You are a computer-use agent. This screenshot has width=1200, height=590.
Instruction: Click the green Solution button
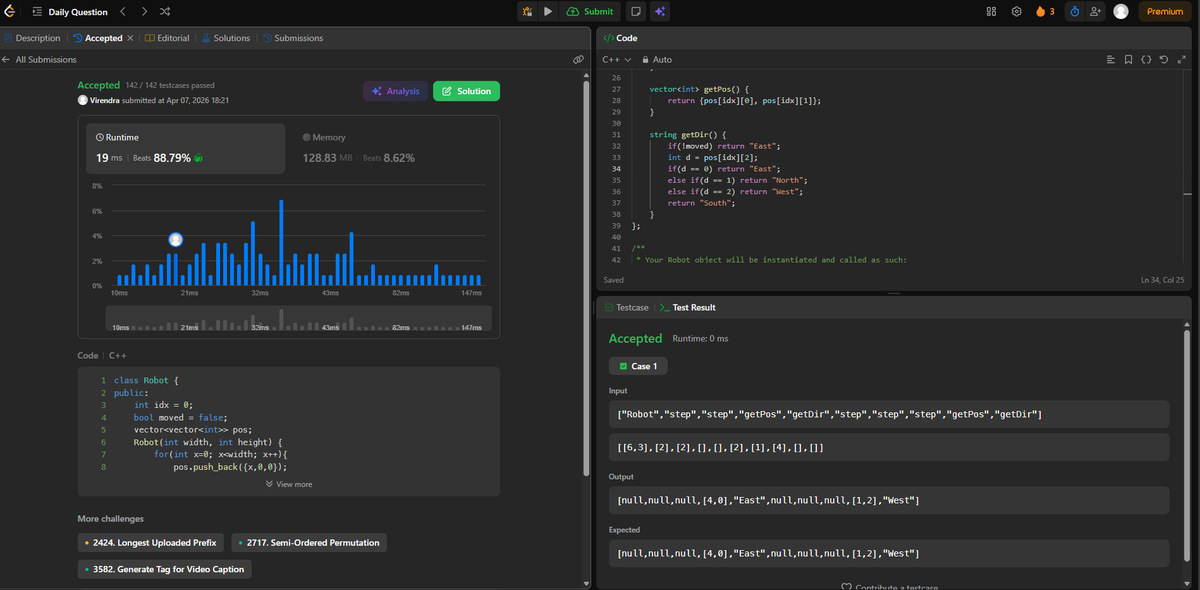[x=467, y=91]
